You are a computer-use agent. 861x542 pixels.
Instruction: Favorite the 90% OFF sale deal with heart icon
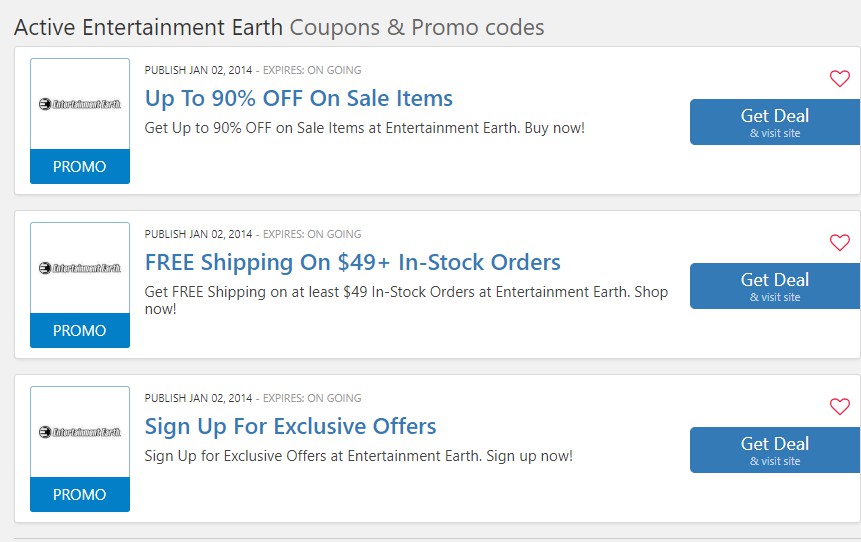(839, 79)
